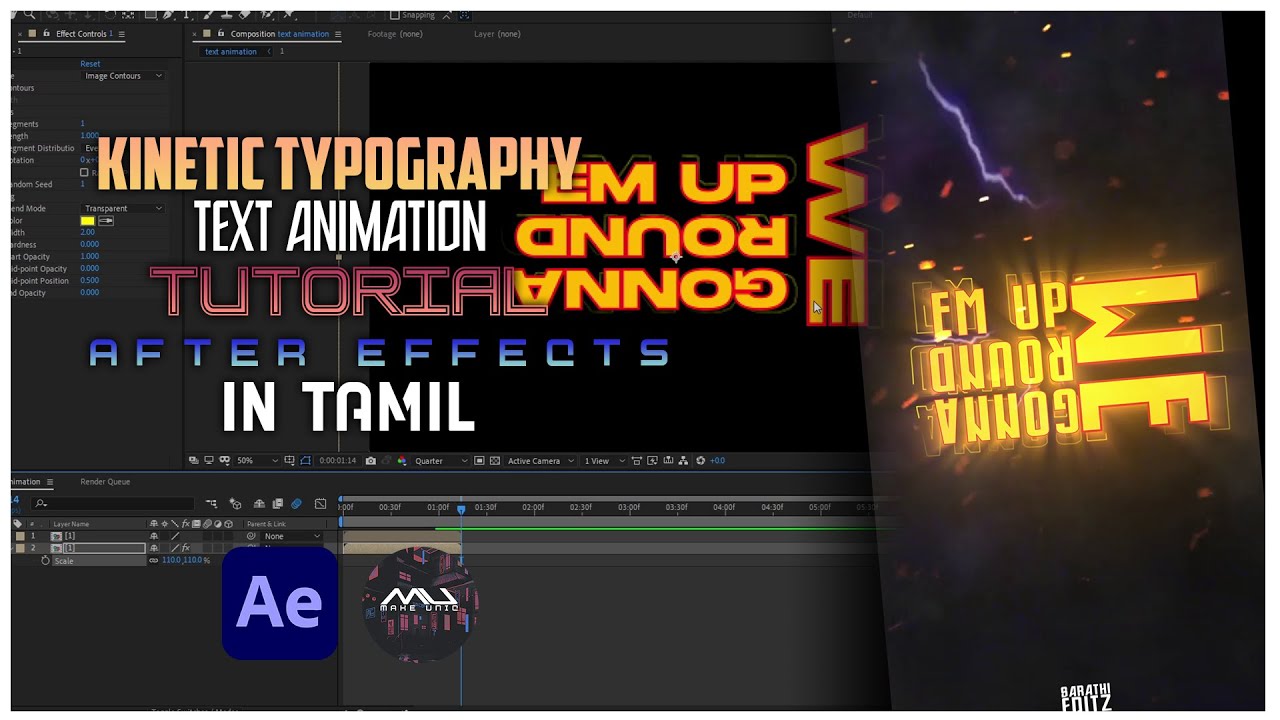The height and width of the screenshot is (720, 1280).
Task: Select layer 2 name field [1]
Action: click(105, 548)
